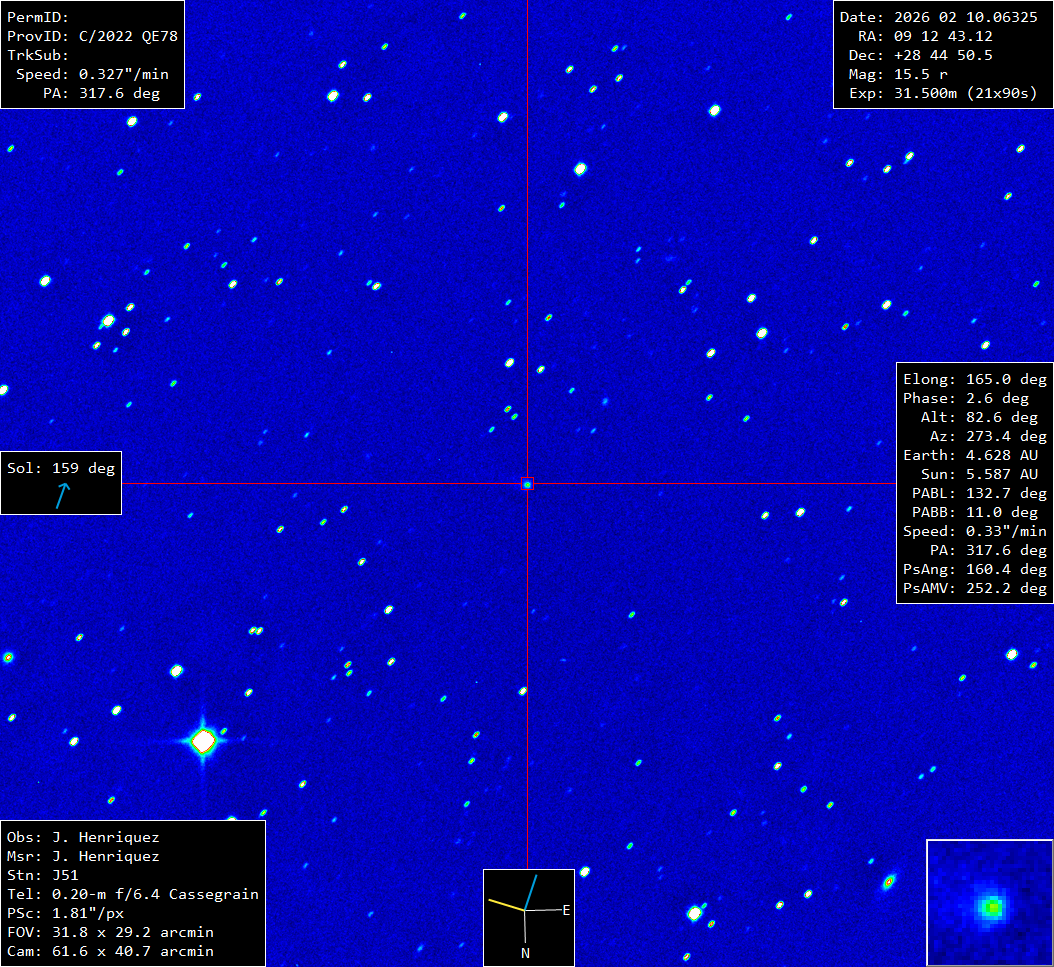The width and height of the screenshot is (1054, 967).
Task: Click the PsAng: 160.4 deg row
Action: 974,569
